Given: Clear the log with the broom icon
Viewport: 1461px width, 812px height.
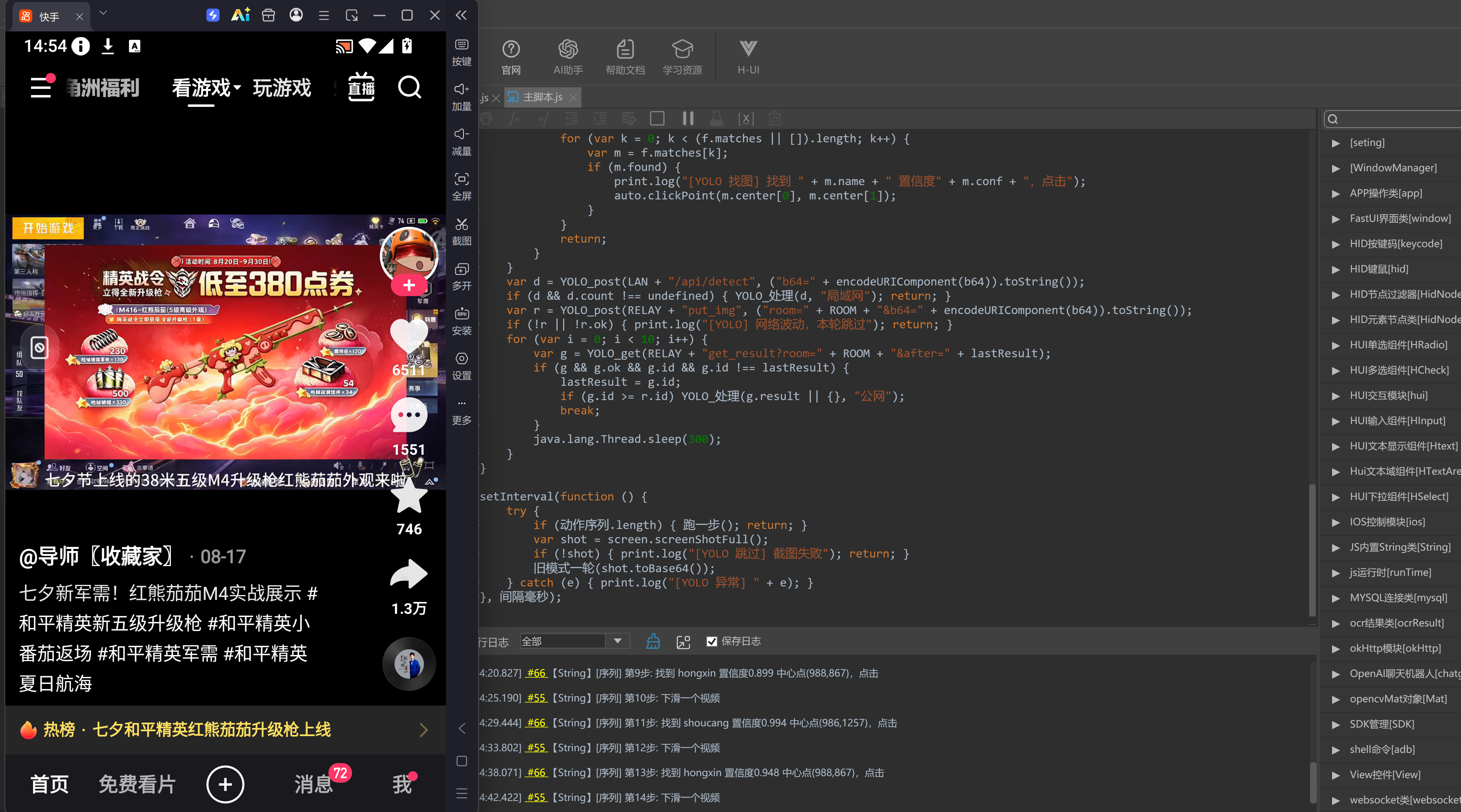Looking at the screenshot, I should 653,641.
